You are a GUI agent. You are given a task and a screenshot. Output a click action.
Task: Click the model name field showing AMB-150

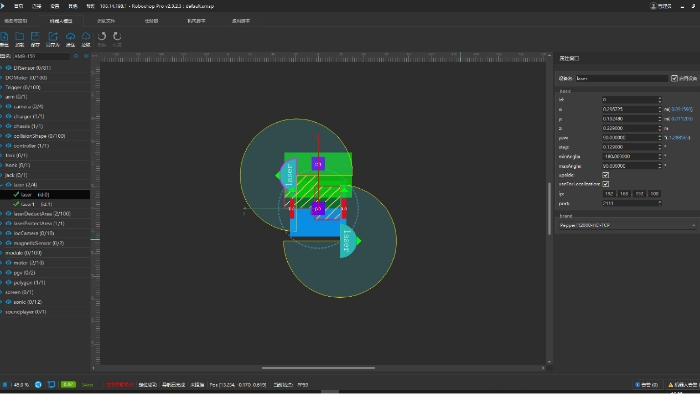click(42, 56)
